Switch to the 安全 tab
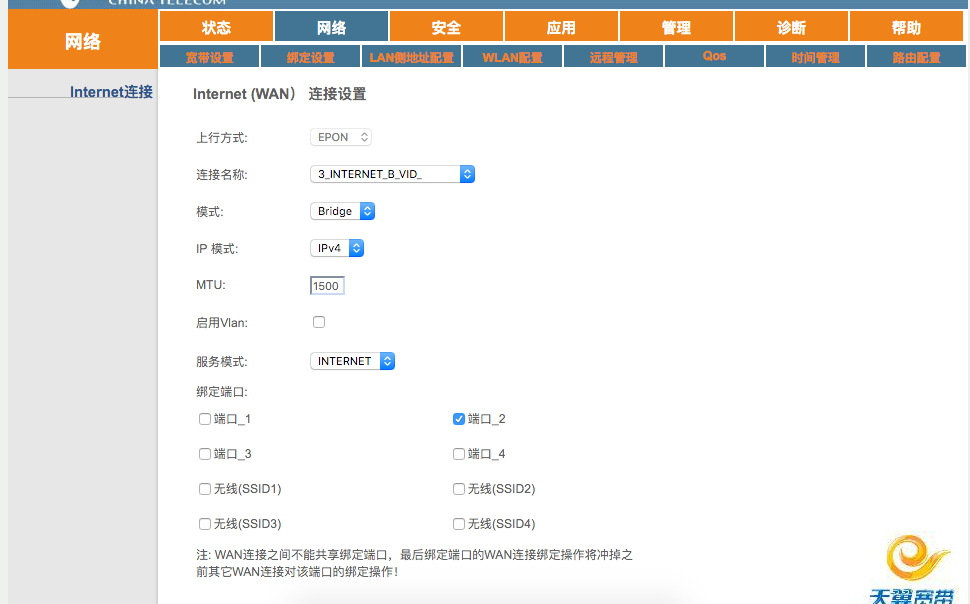The height and width of the screenshot is (604, 970). pyautogui.click(x=446, y=27)
